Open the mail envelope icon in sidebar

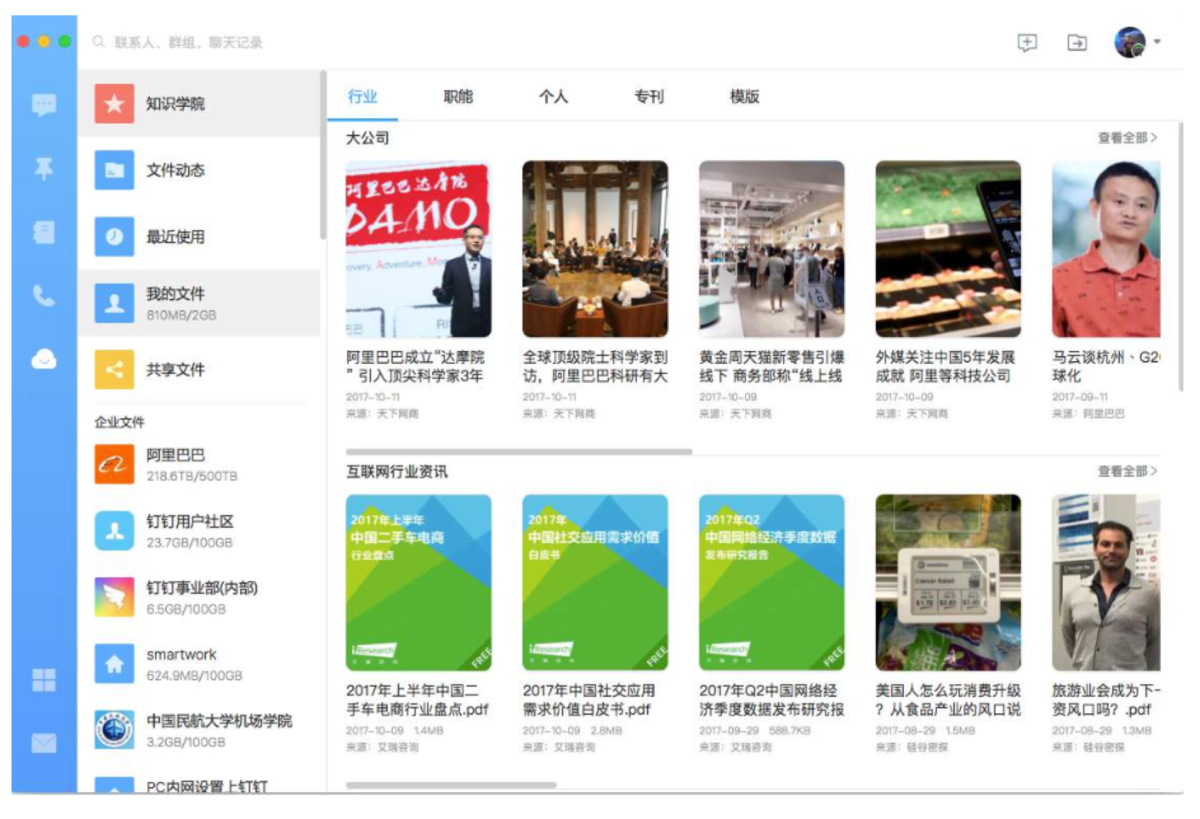click(44, 744)
